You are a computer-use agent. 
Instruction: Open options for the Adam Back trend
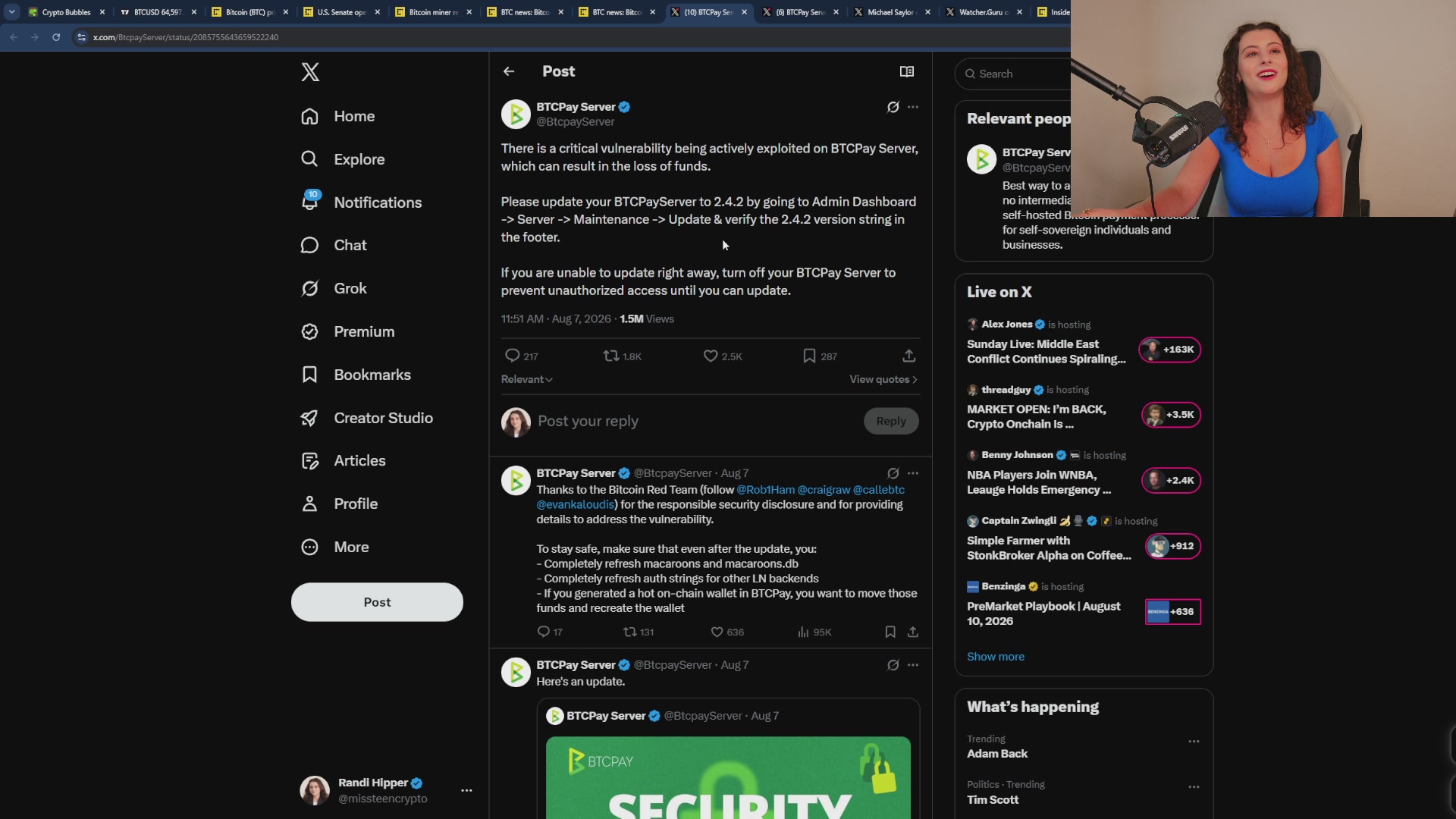point(1194,741)
